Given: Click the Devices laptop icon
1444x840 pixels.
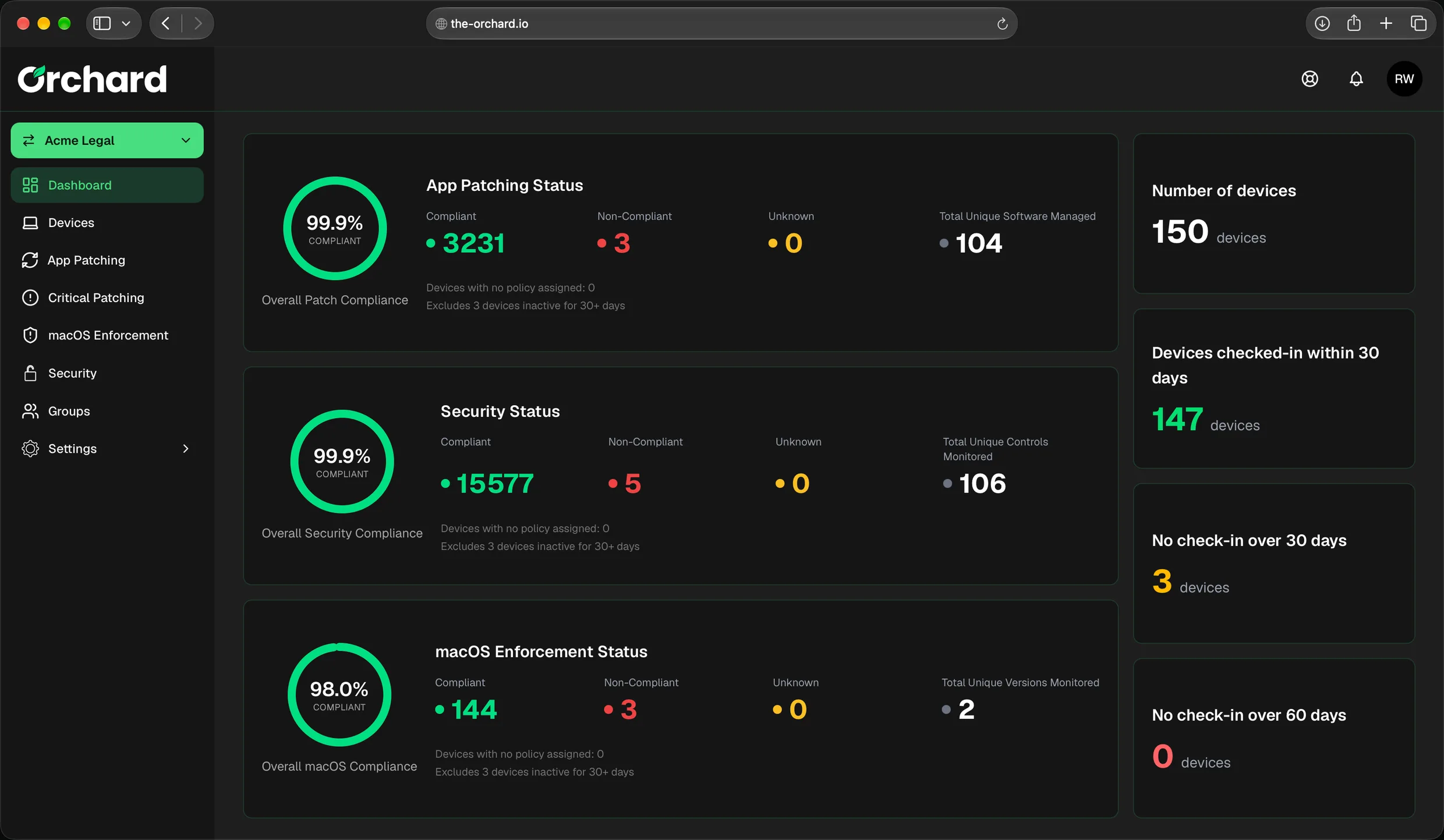Looking at the screenshot, I should point(30,223).
